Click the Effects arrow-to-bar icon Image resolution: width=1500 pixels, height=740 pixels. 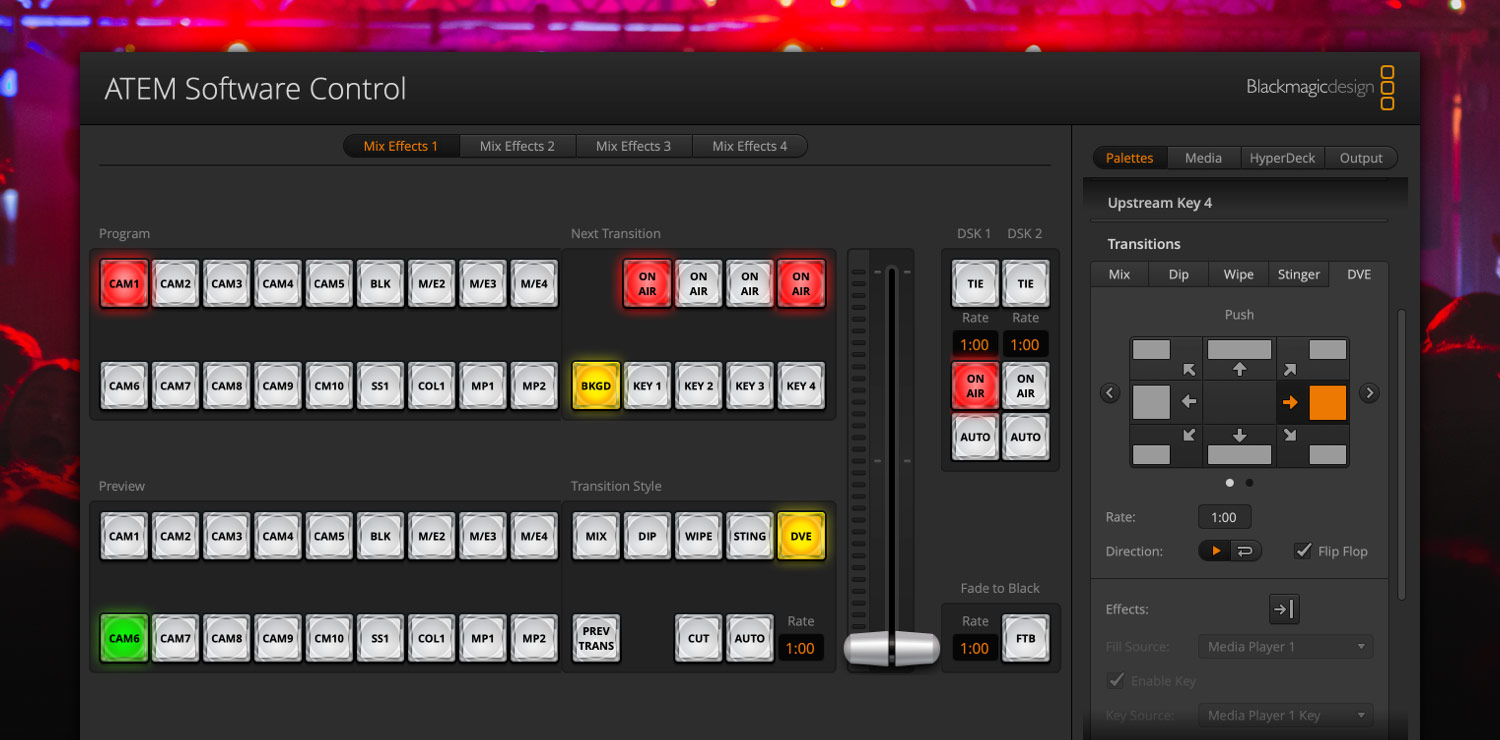[1284, 609]
